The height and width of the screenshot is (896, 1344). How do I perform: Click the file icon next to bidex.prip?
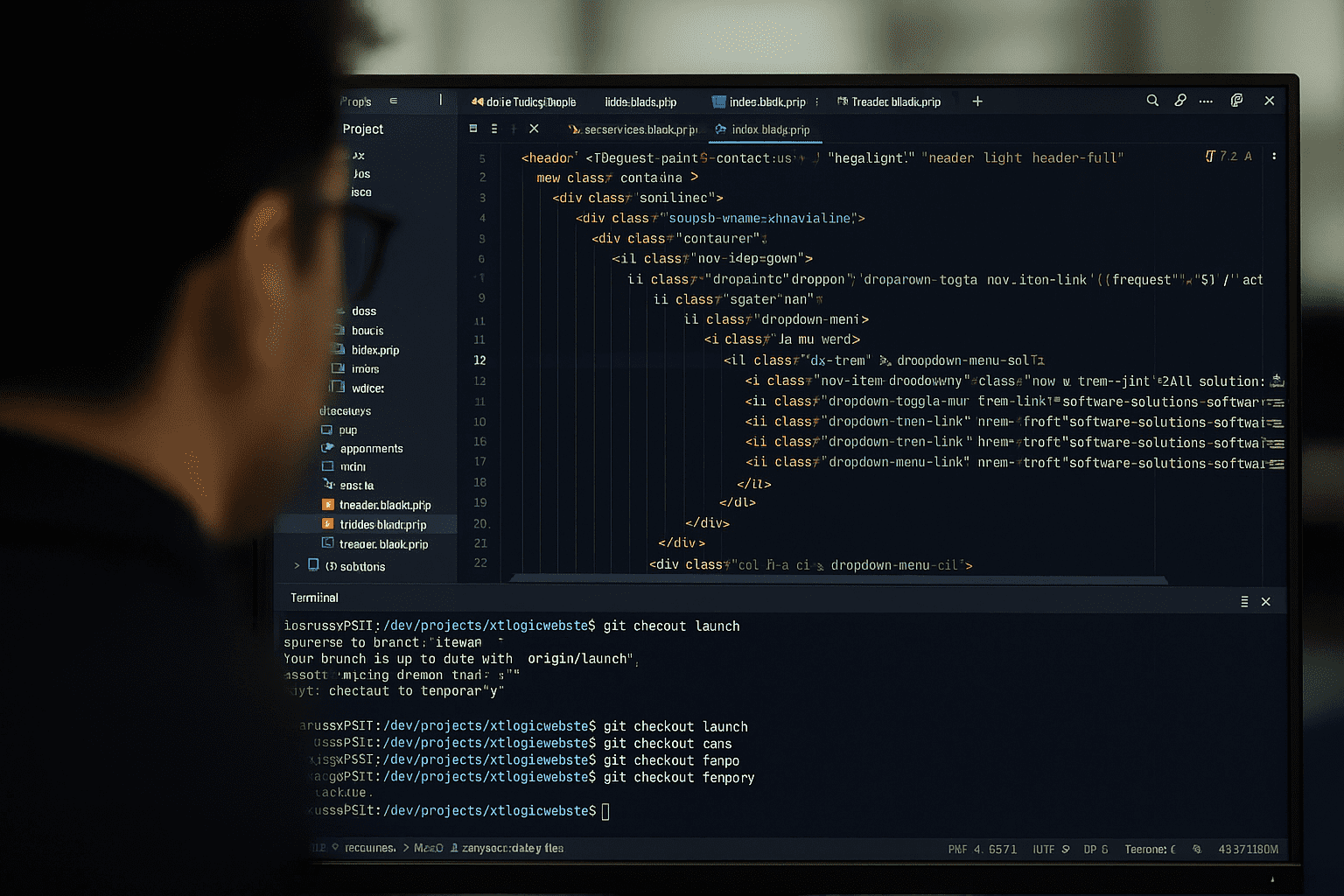(x=339, y=349)
